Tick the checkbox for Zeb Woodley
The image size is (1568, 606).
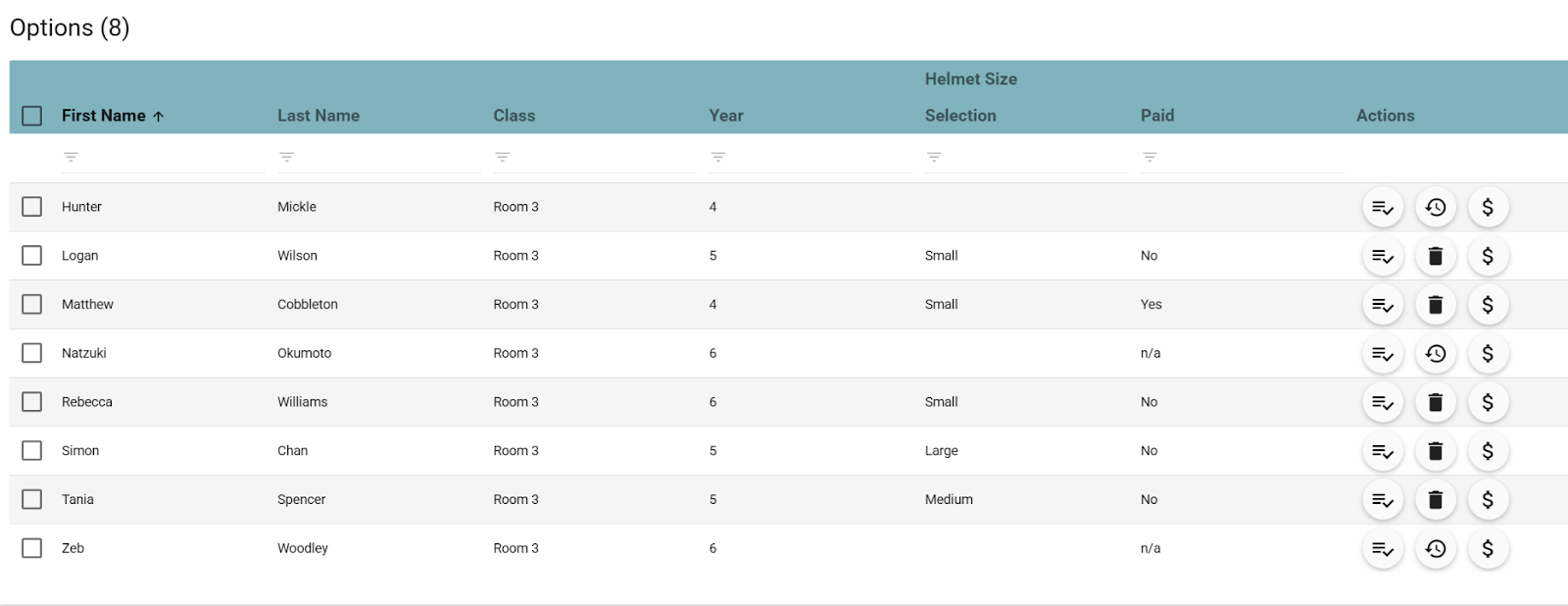(x=32, y=548)
